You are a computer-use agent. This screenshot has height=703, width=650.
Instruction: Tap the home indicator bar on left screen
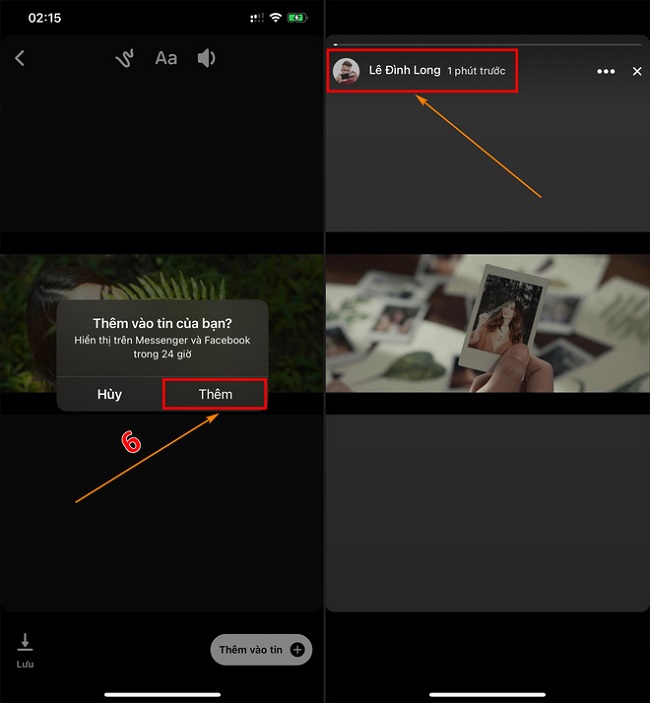pos(162,694)
